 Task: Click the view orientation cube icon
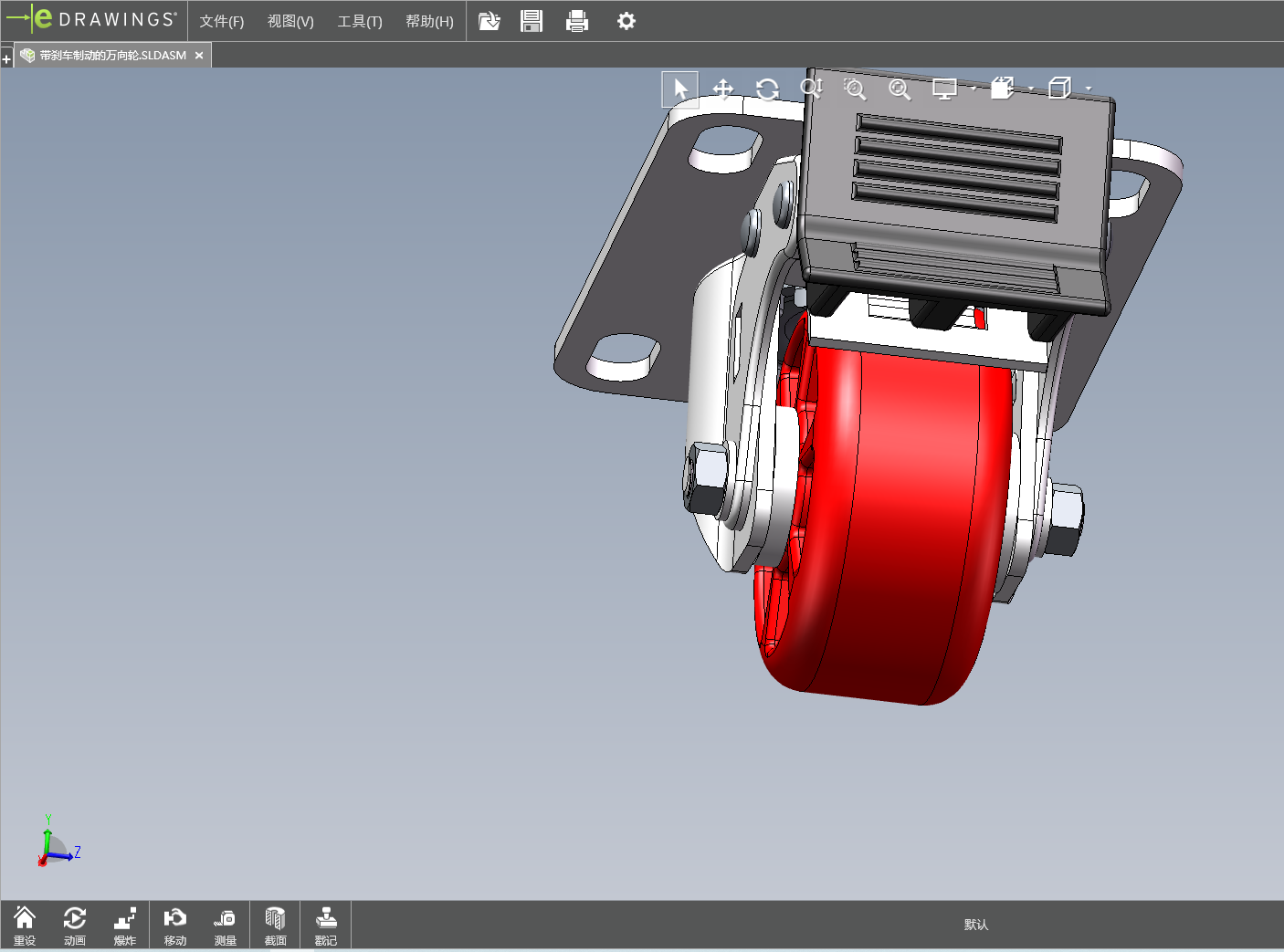[x=1003, y=89]
